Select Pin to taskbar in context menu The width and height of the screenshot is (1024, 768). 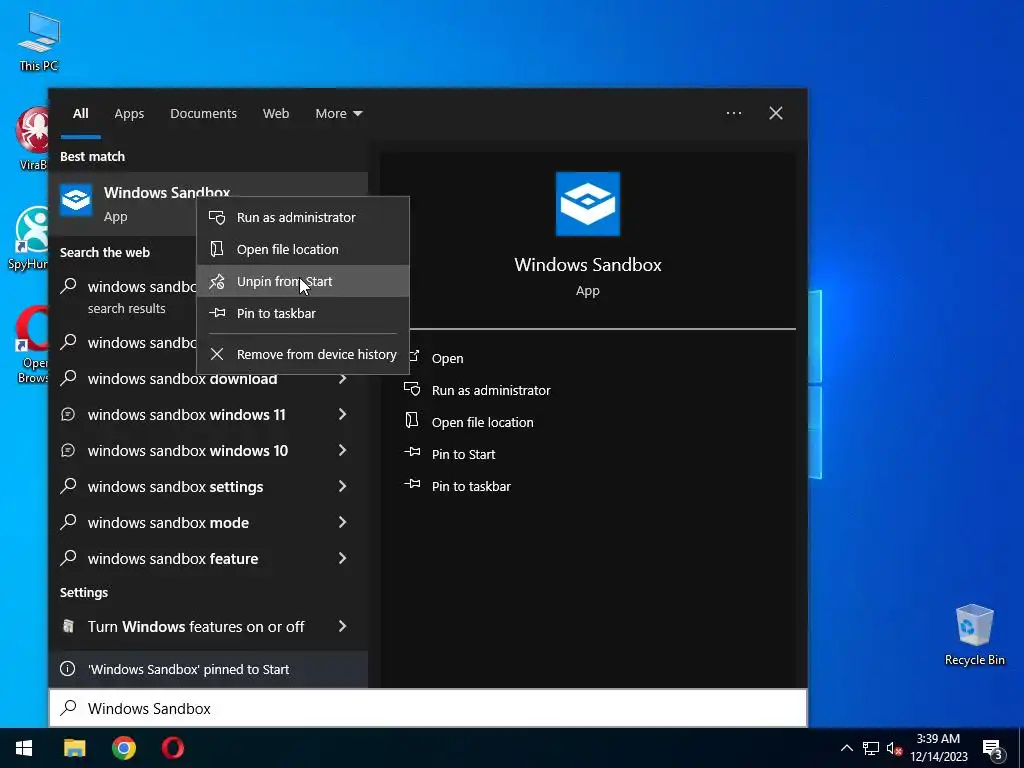[x=302, y=313]
